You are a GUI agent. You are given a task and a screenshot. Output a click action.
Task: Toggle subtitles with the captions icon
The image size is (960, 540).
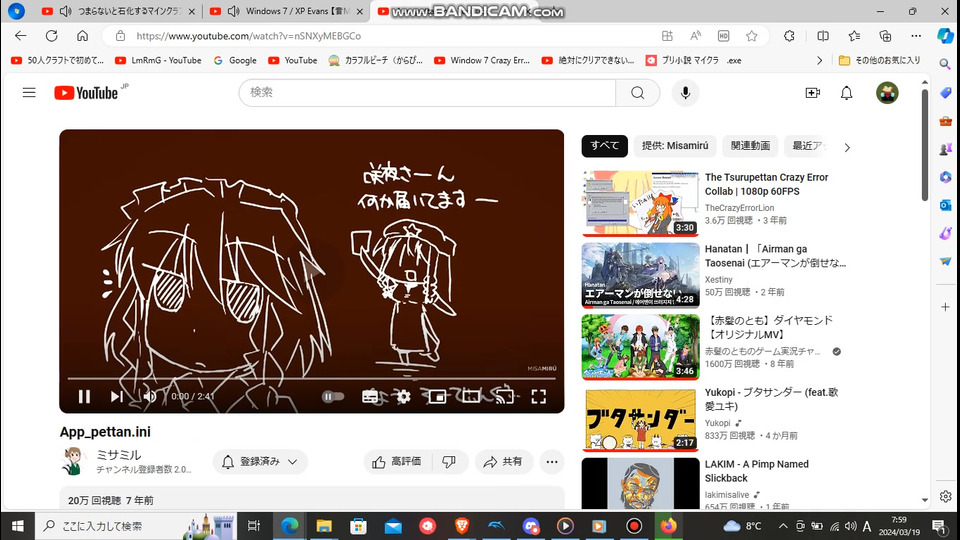pyautogui.click(x=370, y=397)
